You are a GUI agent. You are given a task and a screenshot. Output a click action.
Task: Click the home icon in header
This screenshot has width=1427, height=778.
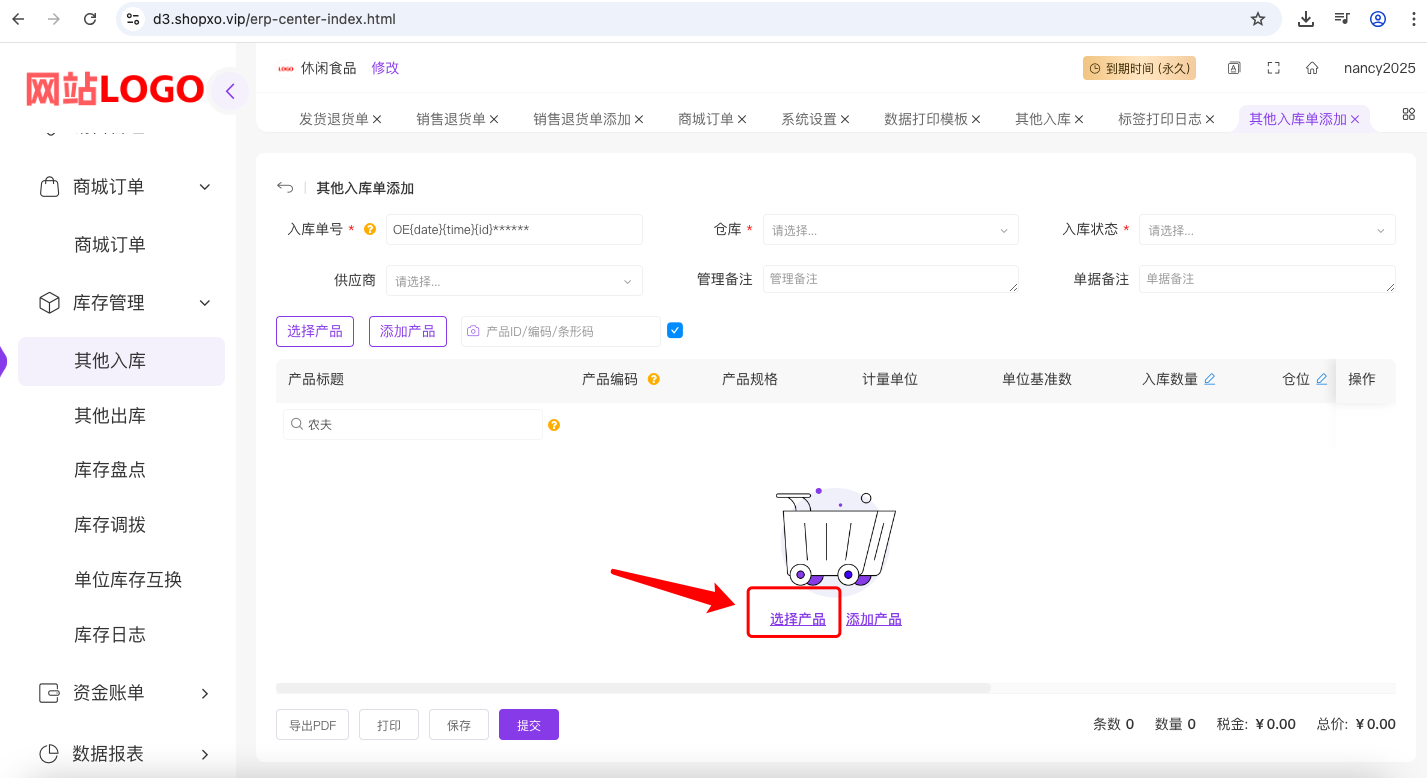[1312, 68]
